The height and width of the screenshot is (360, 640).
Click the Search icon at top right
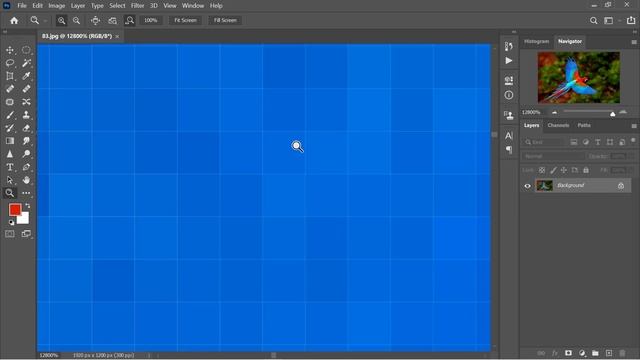tap(593, 20)
